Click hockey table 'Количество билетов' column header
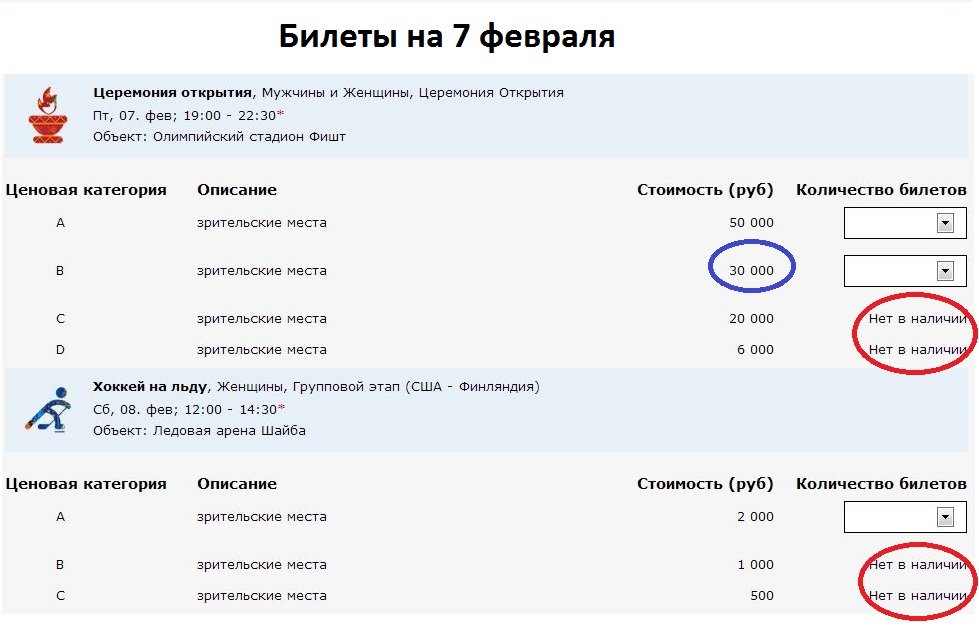This screenshot has width=979, height=633. (x=881, y=484)
